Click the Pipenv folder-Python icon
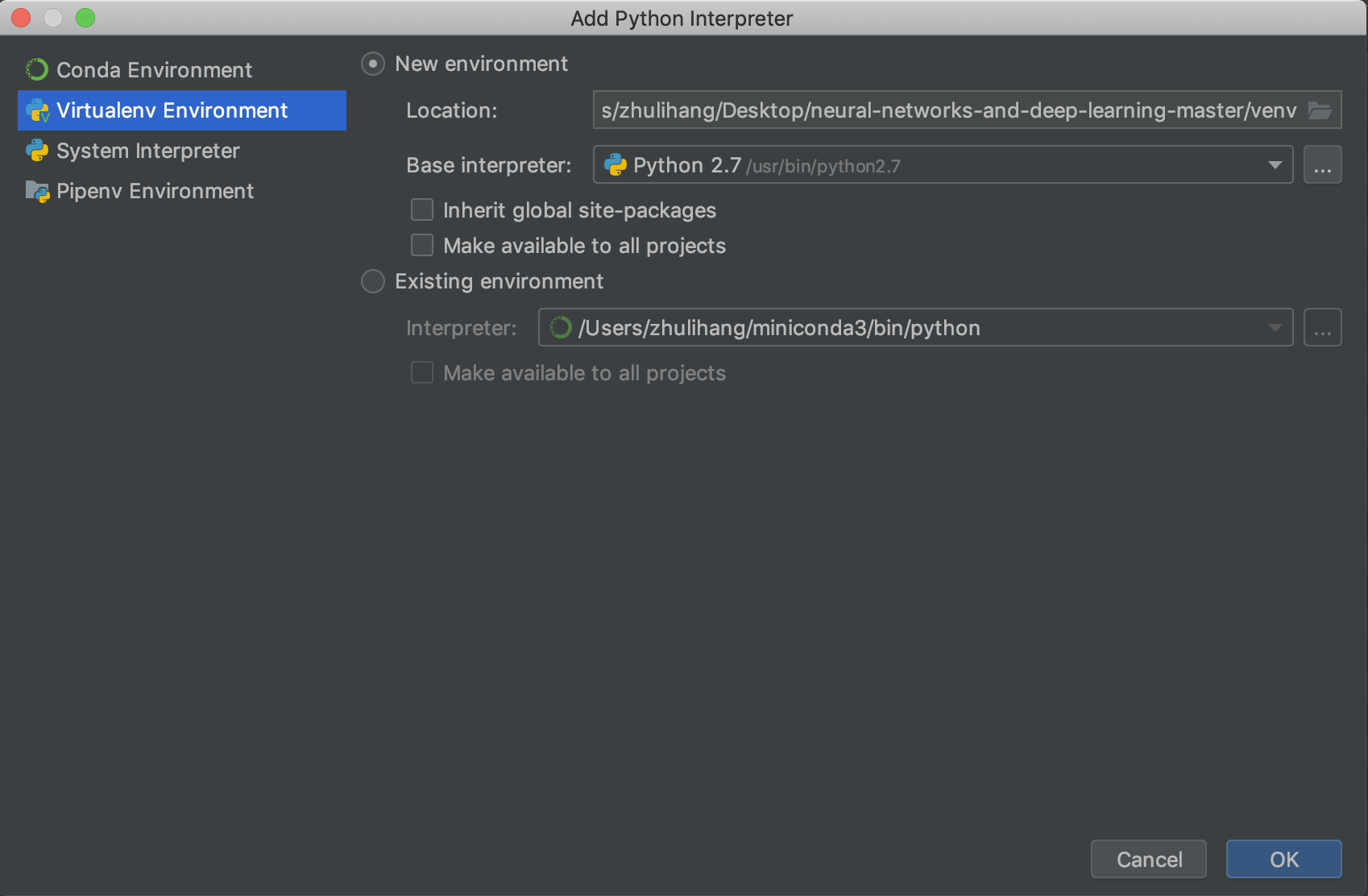The height and width of the screenshot is (896, 1368). (x=37, y=191)
